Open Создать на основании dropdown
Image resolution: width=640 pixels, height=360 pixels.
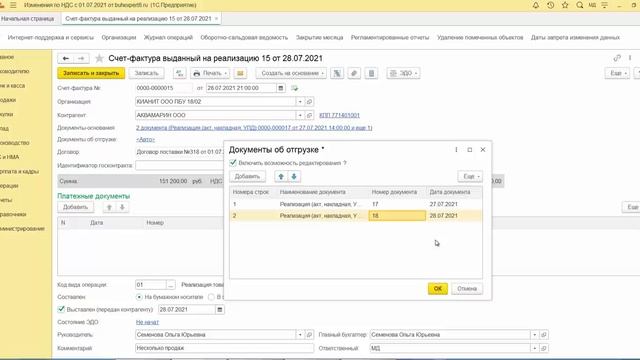tap(291, 73)
